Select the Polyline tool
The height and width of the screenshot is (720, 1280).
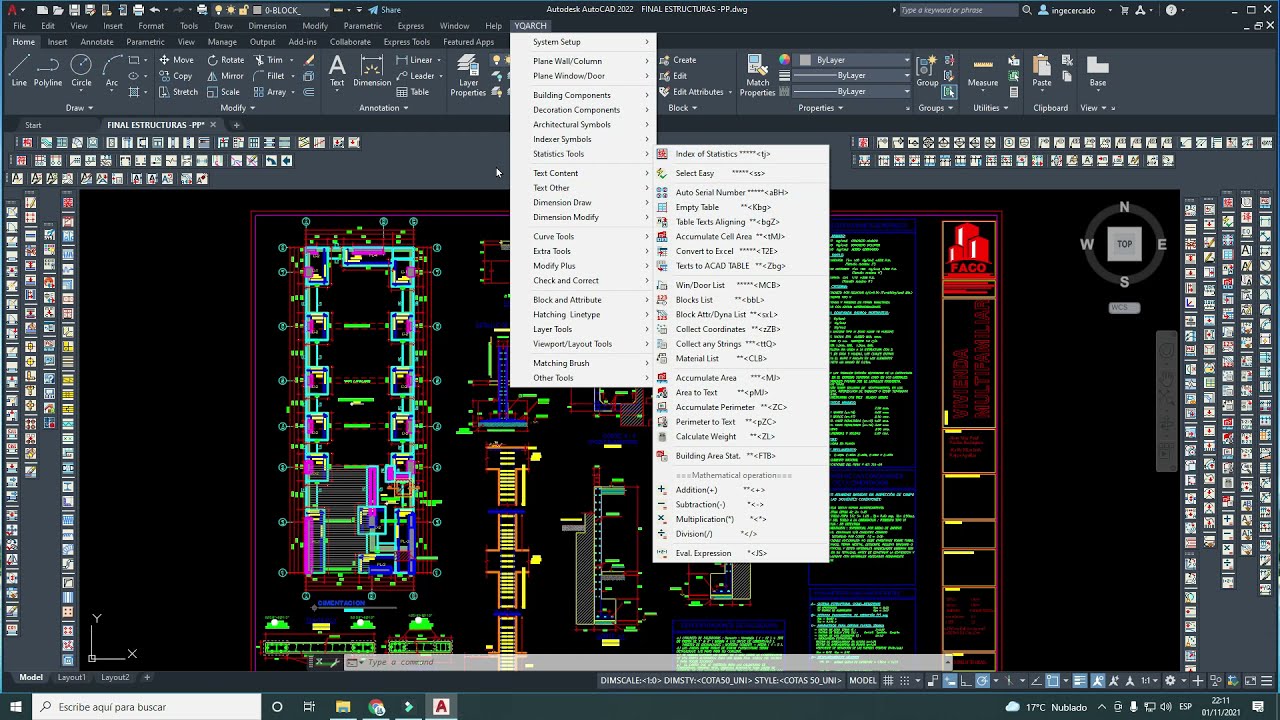pyautogui.click(x=48, y=71)
